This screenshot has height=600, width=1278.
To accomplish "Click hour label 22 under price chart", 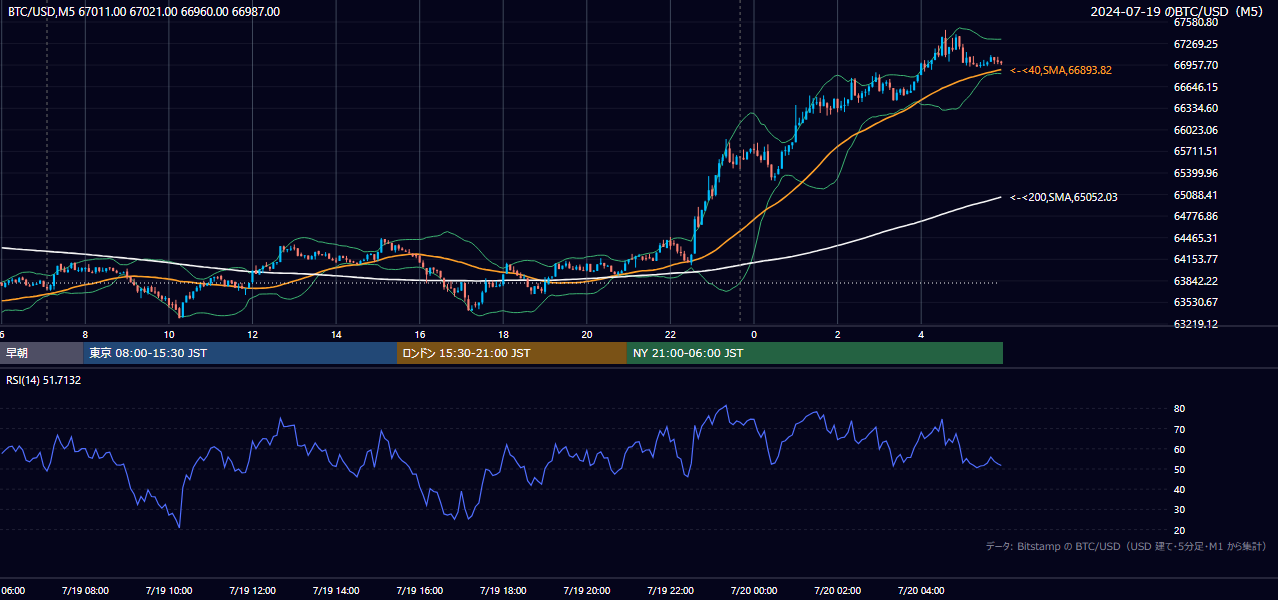I will pyautogui.click(x=670, y=334).
